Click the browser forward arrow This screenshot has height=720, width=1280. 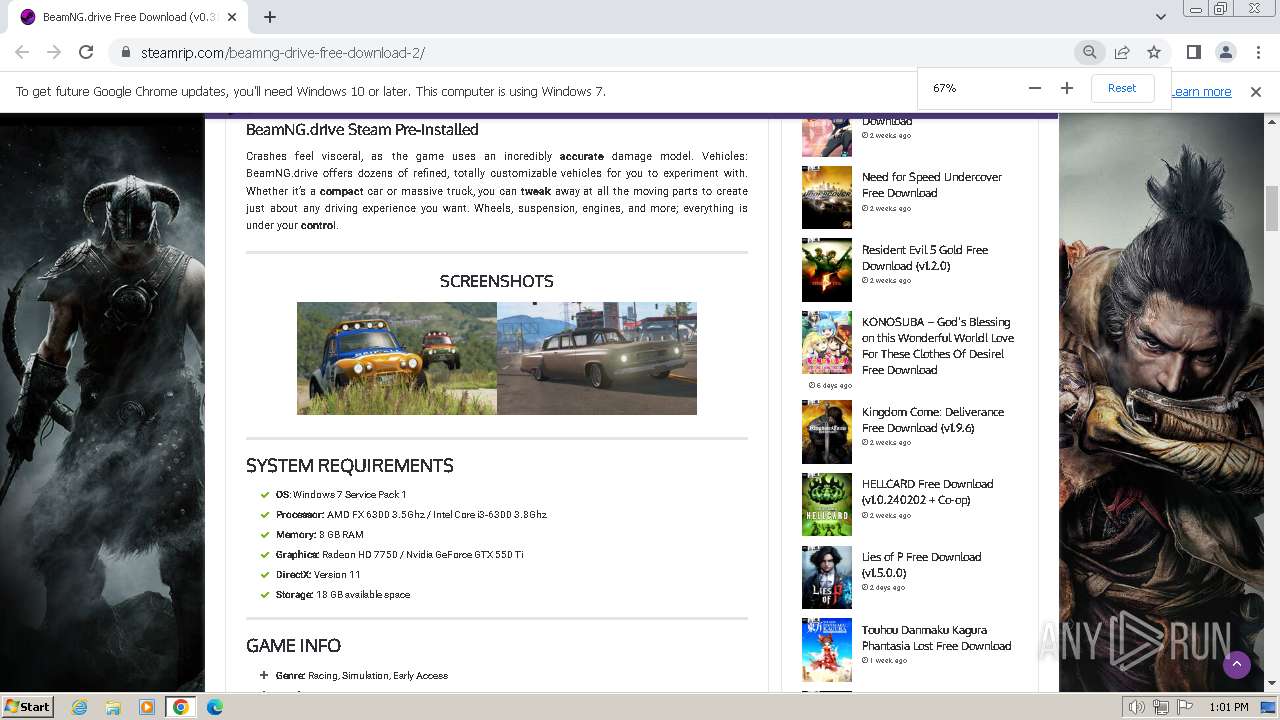(54, 53)
